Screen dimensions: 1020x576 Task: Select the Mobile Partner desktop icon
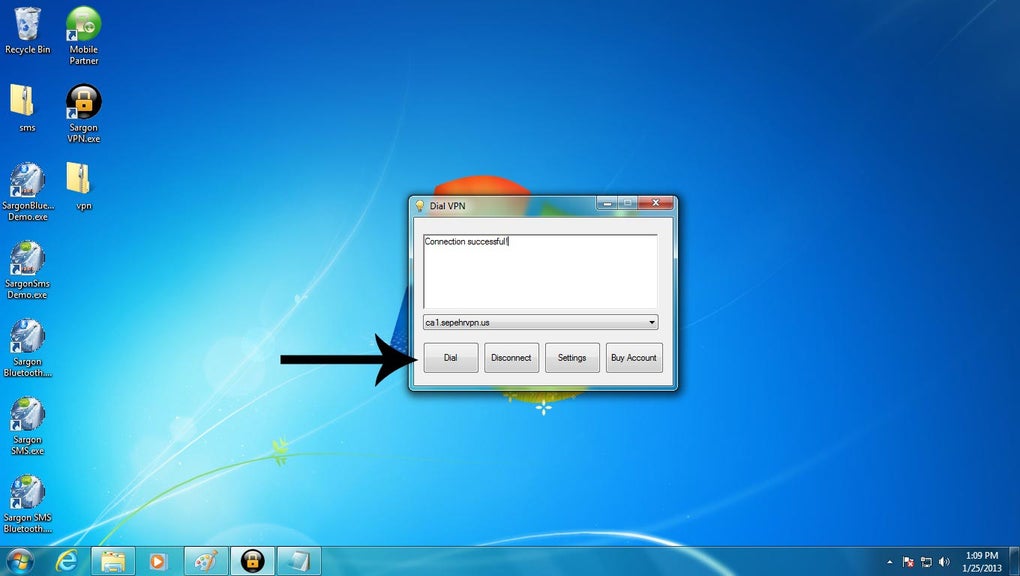click(x=84, y=36)
